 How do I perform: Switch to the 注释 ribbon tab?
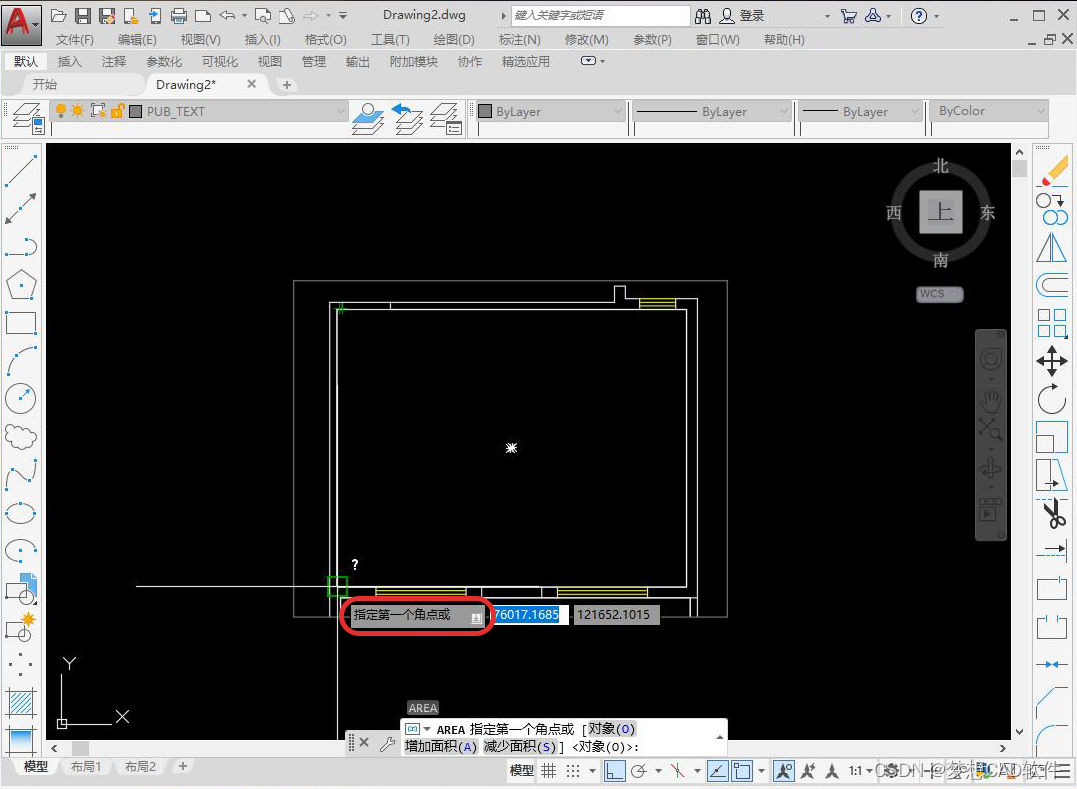114,61
